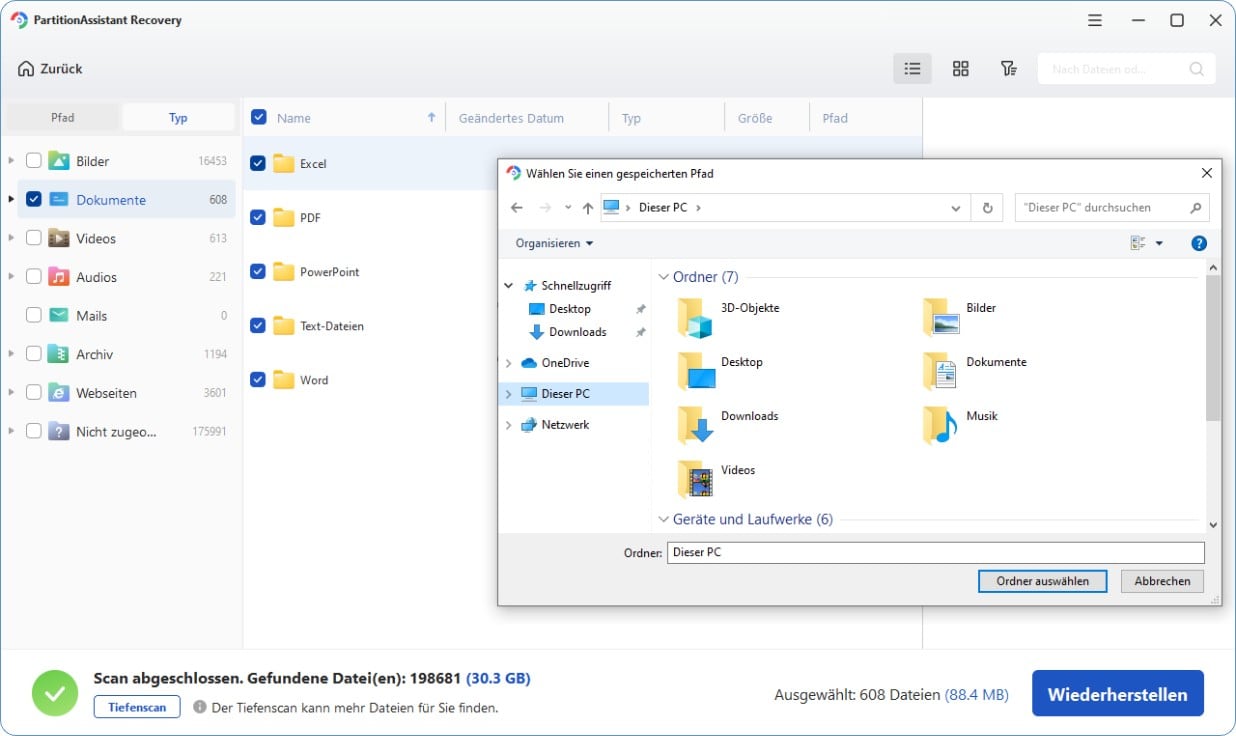Screen dimensions: 1236x736
Task: Open the Musik folder in dialog
Action: click(x=960, y=424)
